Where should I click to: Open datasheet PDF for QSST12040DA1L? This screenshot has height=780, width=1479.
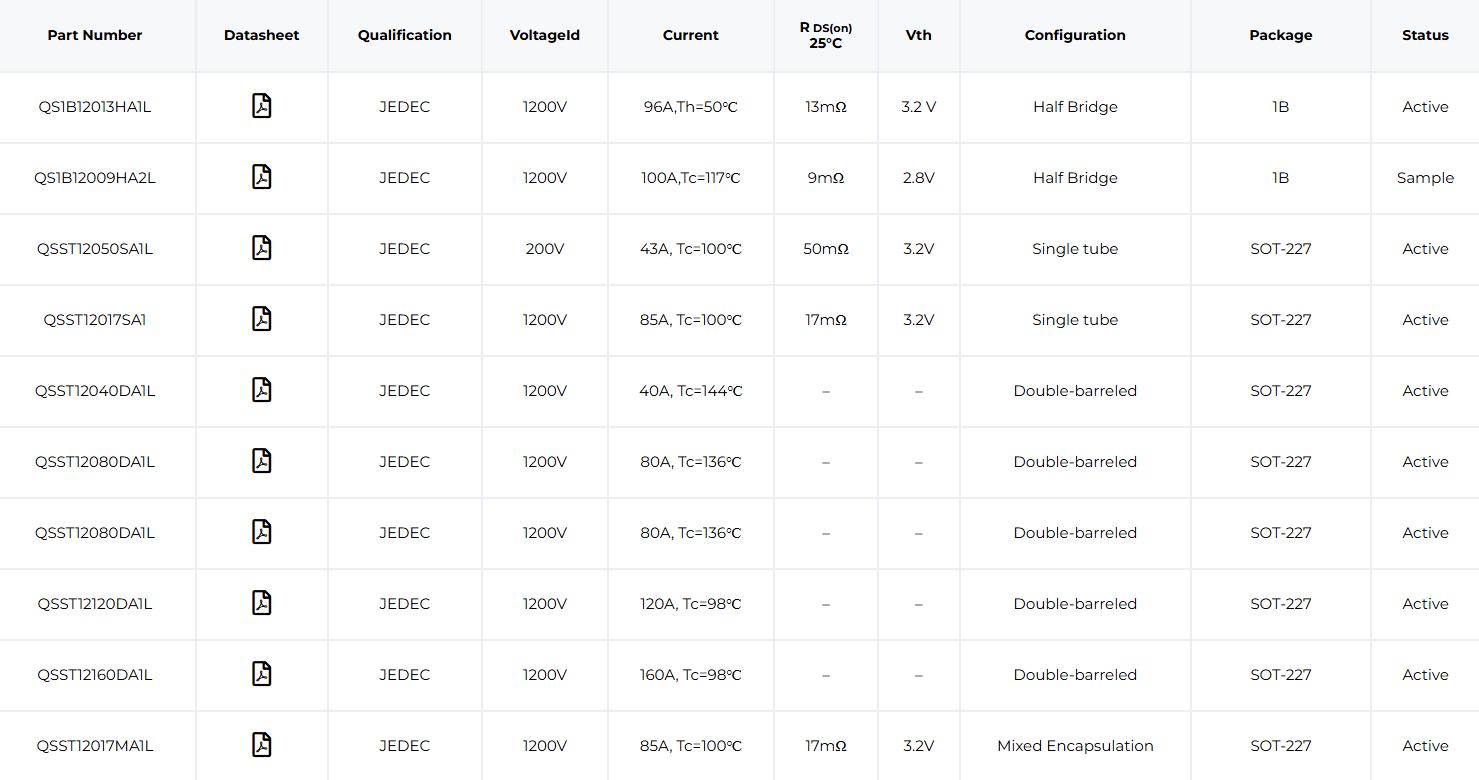click(x=261, y=390)
